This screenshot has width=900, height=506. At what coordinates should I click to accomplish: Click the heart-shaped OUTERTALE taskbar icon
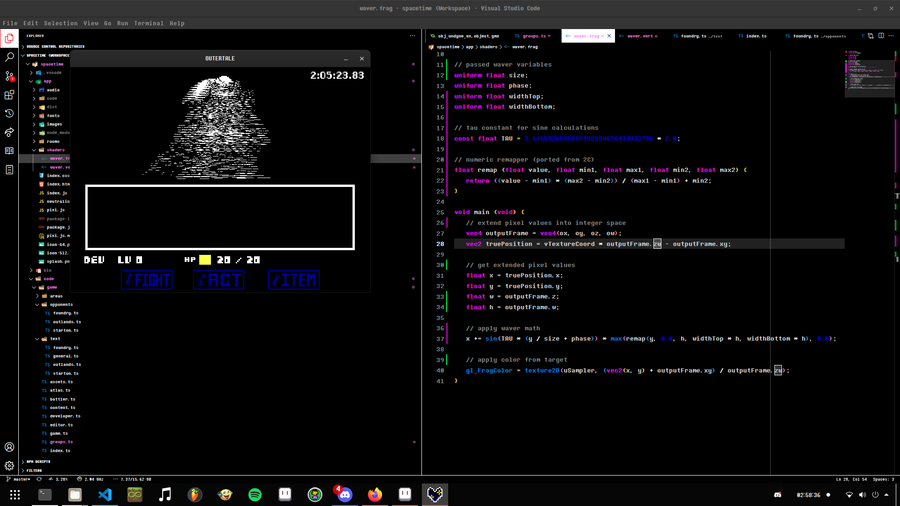tap(435, 495)
